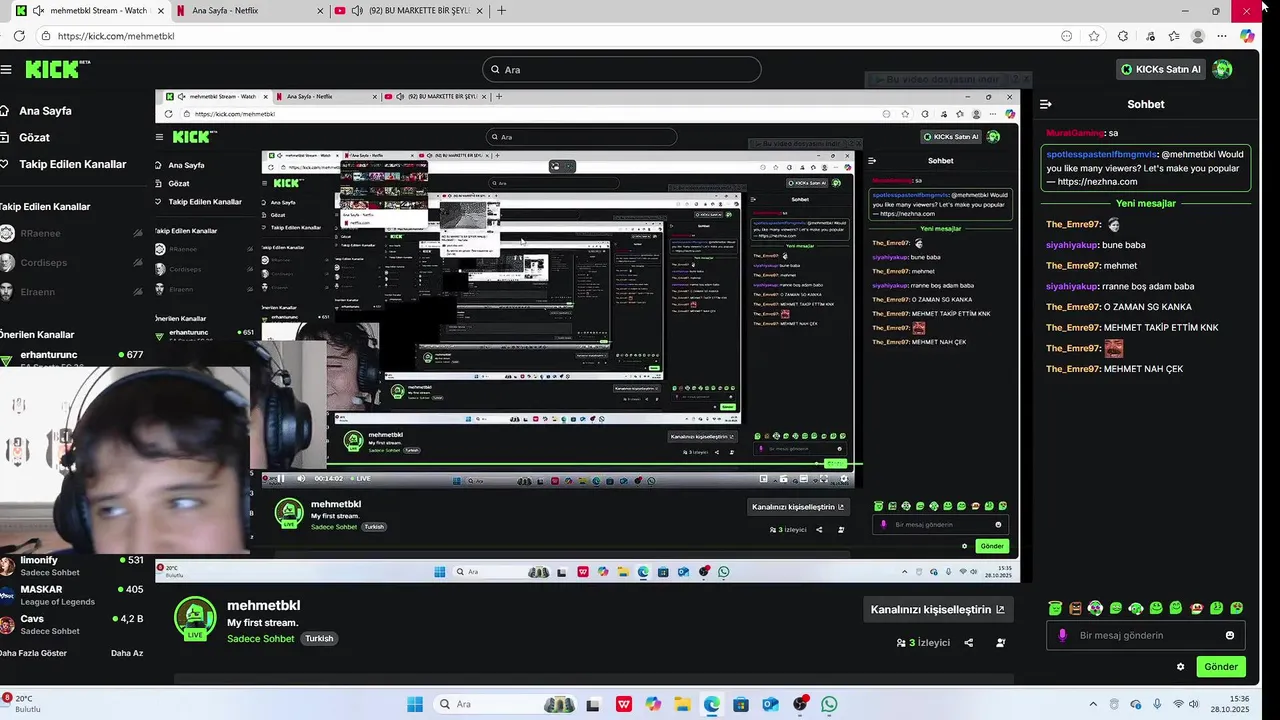Click KICKs Satın Al button
1280x720 pixels.
click(x=1161, y=69)
